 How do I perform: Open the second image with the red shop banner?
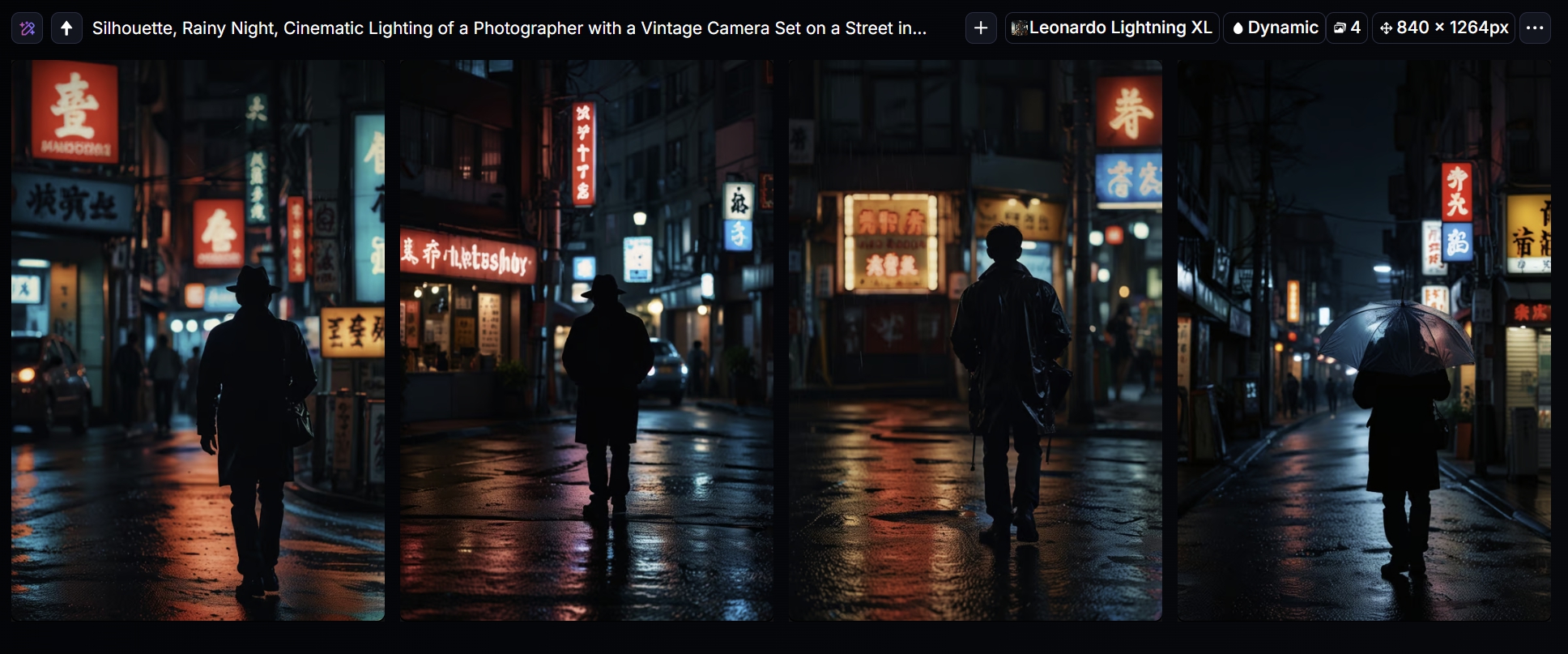point(586,340)
